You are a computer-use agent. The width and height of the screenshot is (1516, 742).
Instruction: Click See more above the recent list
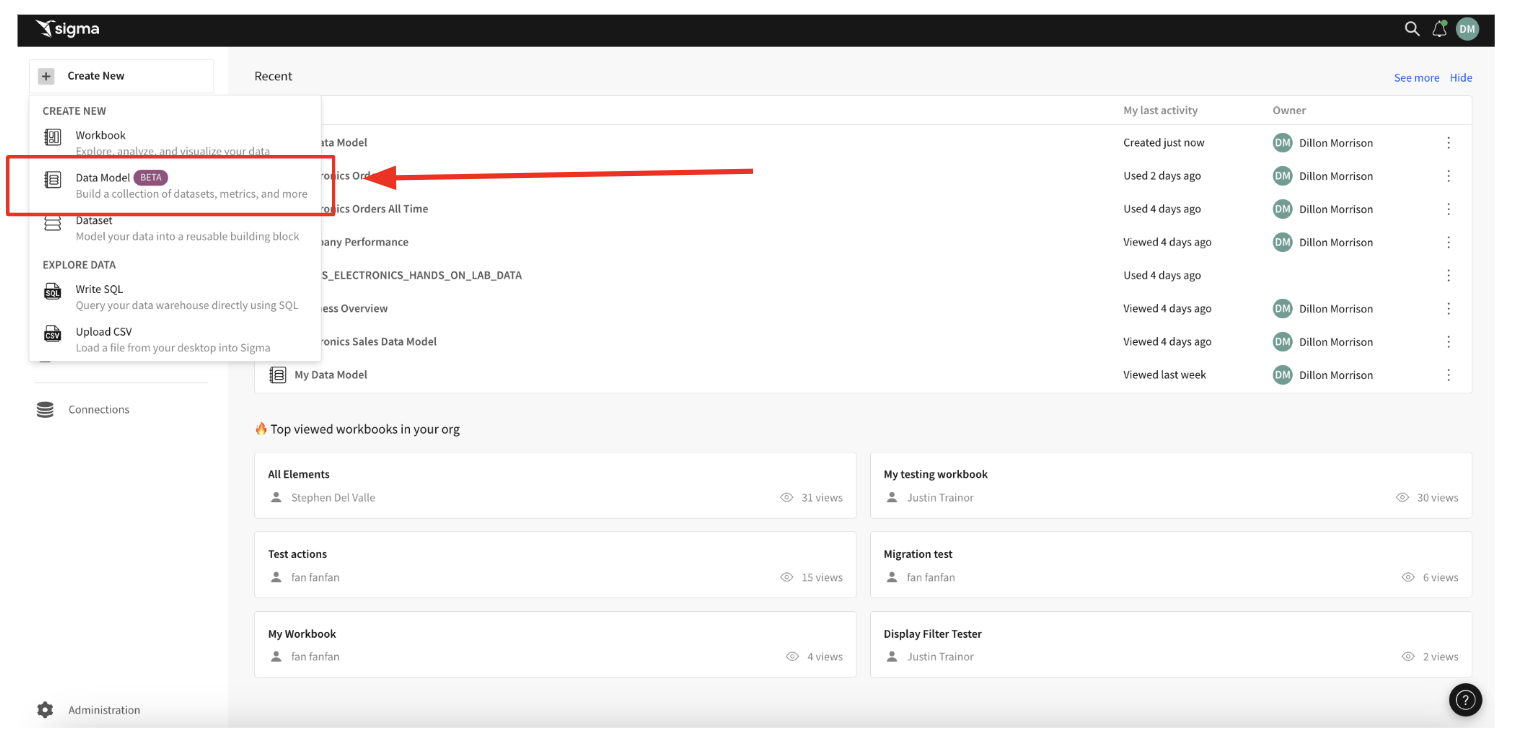(1416, 77)
